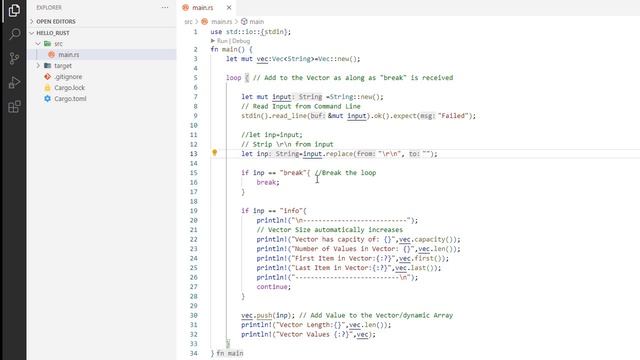Screen dimensions: 640x360
Task: Click line number 19 in the gutter
Action: [x=193, y=211]
